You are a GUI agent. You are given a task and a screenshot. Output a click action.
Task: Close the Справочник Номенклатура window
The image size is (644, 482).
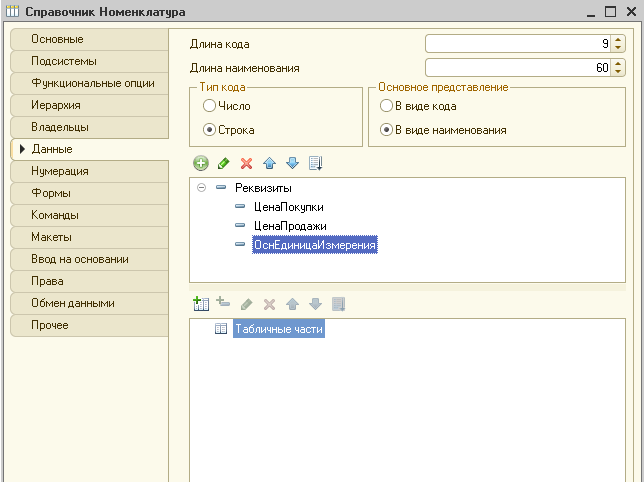[x=631, y=11]
